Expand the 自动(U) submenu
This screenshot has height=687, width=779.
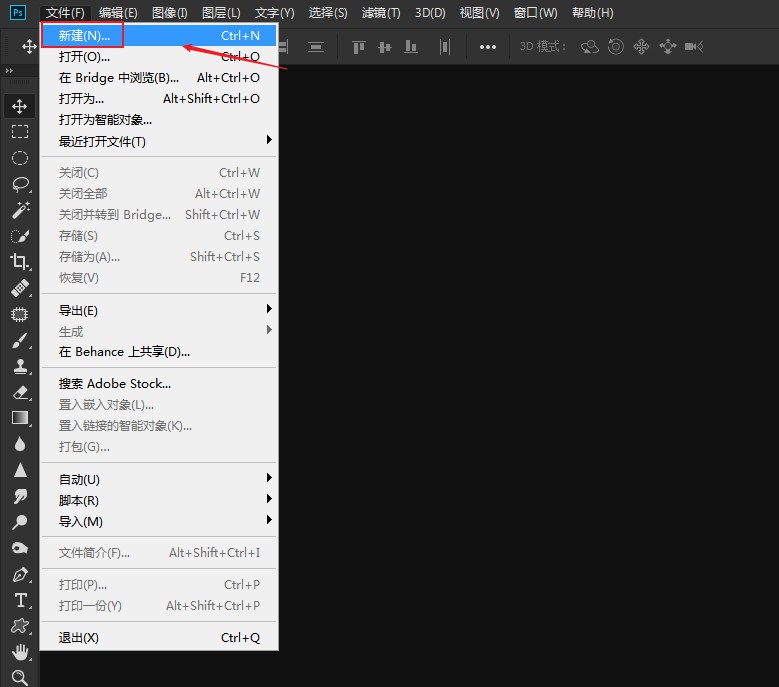click(159, 479)
